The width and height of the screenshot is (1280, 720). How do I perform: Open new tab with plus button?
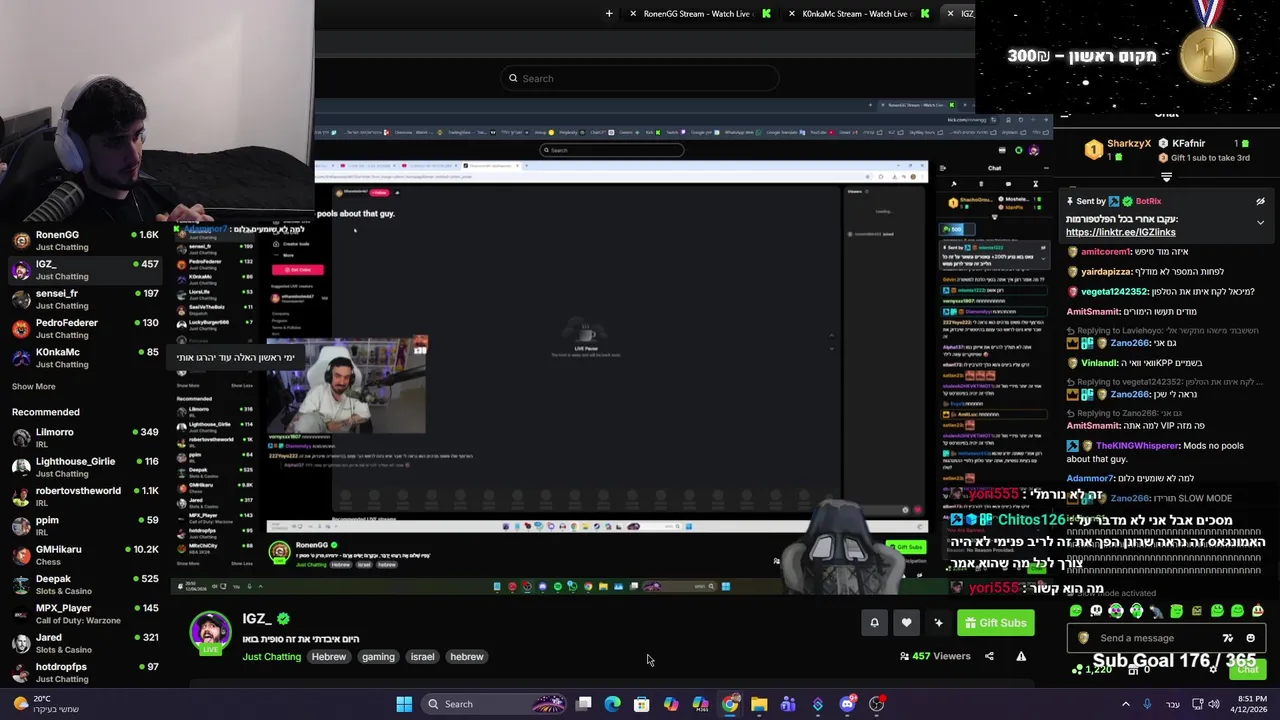coord(609,13)
